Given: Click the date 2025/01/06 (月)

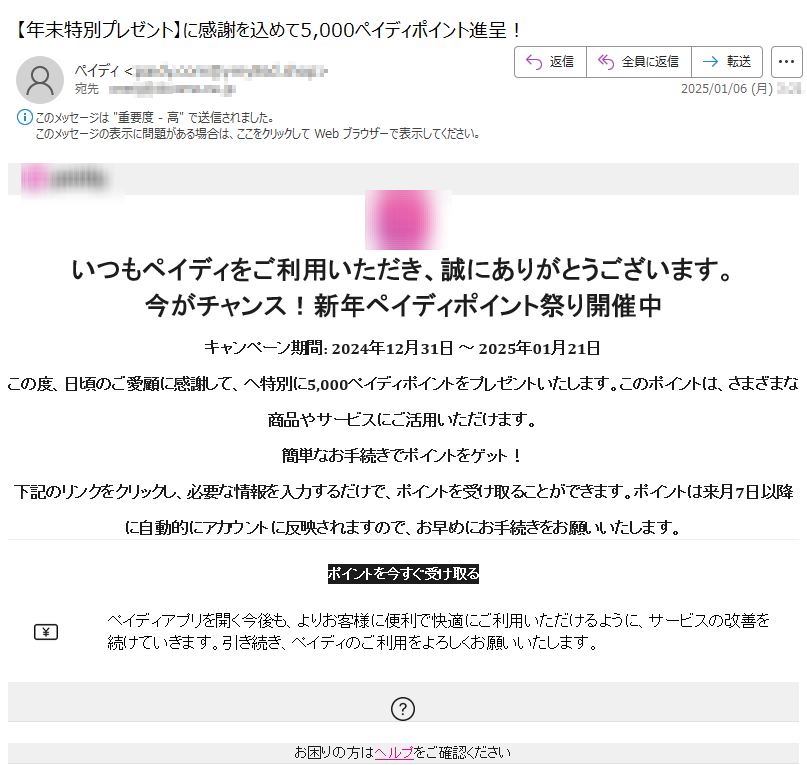Looking at the screenshot, I should [x=727, y=89].
